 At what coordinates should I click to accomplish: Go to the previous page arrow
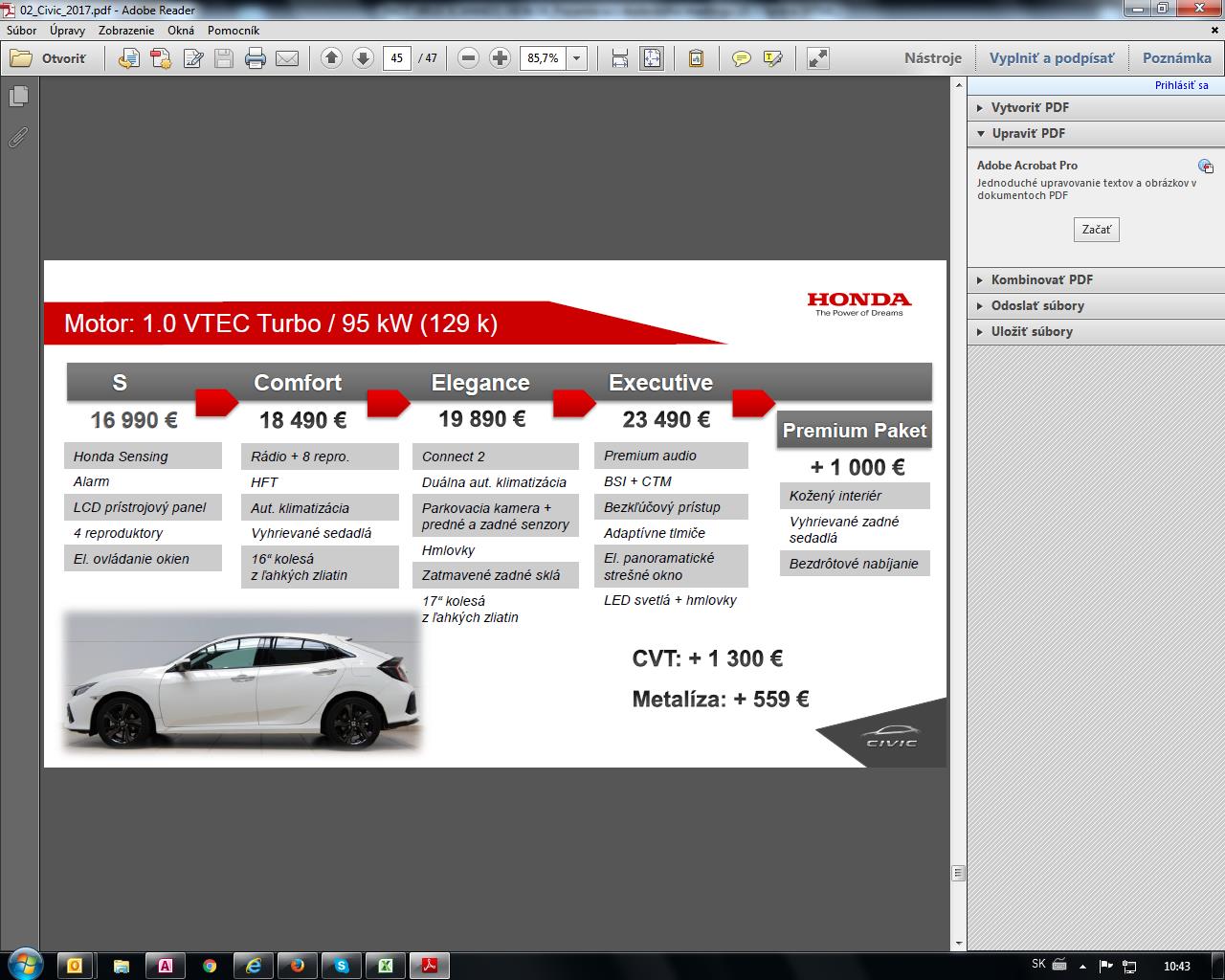click(x=331, y=58)
